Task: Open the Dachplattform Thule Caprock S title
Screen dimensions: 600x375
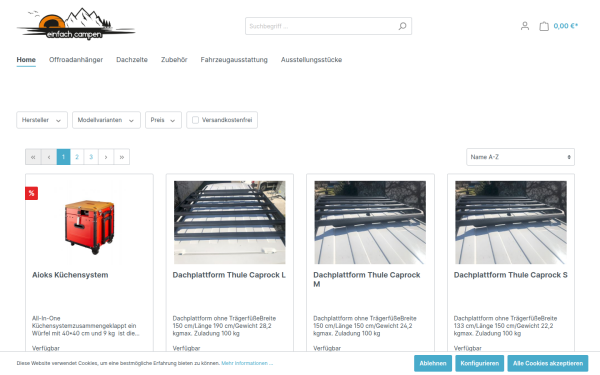Action: click(x=510, y=275)
